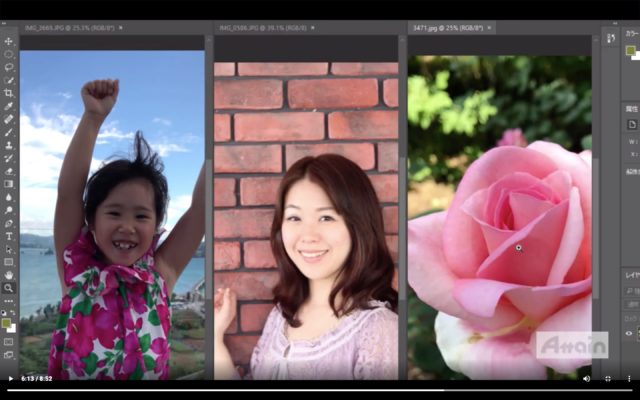640x400 pixels.
Task: Select the Color panel foreground swatch
Action: tap(631, 51)
